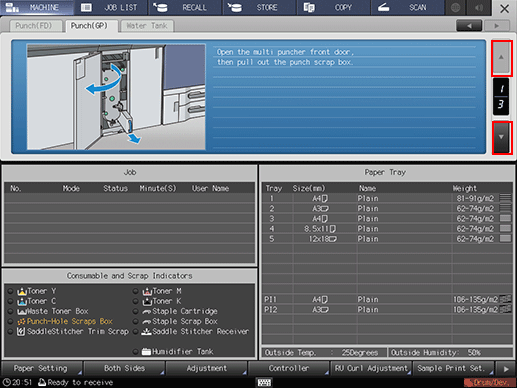
Task: Switch to the Punch(FD) tab
Action: [x=34, y=26]
